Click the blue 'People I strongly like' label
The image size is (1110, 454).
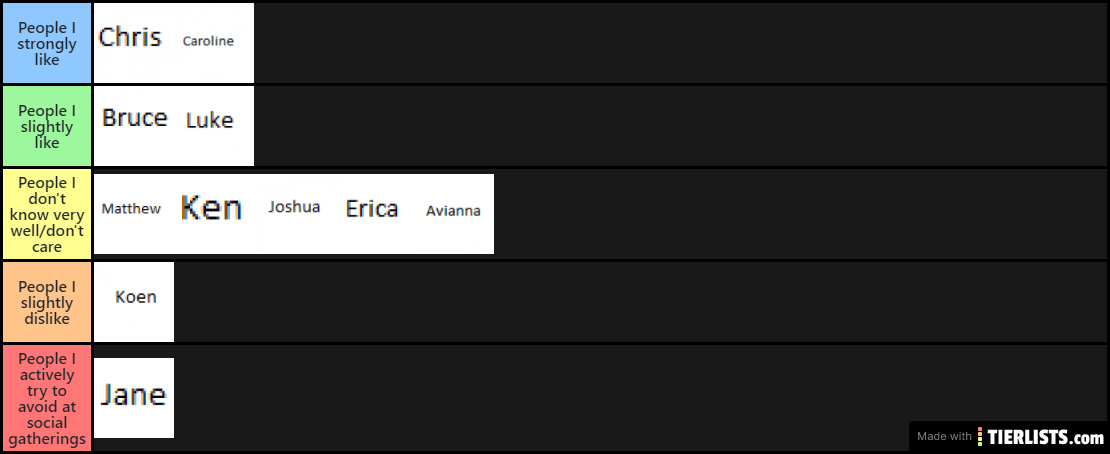[47, 43]
